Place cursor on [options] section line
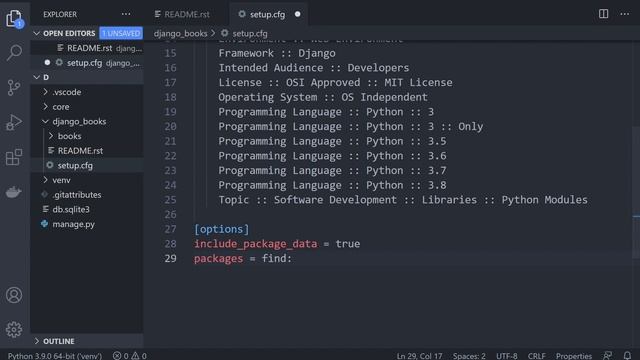 pos(222,229)
